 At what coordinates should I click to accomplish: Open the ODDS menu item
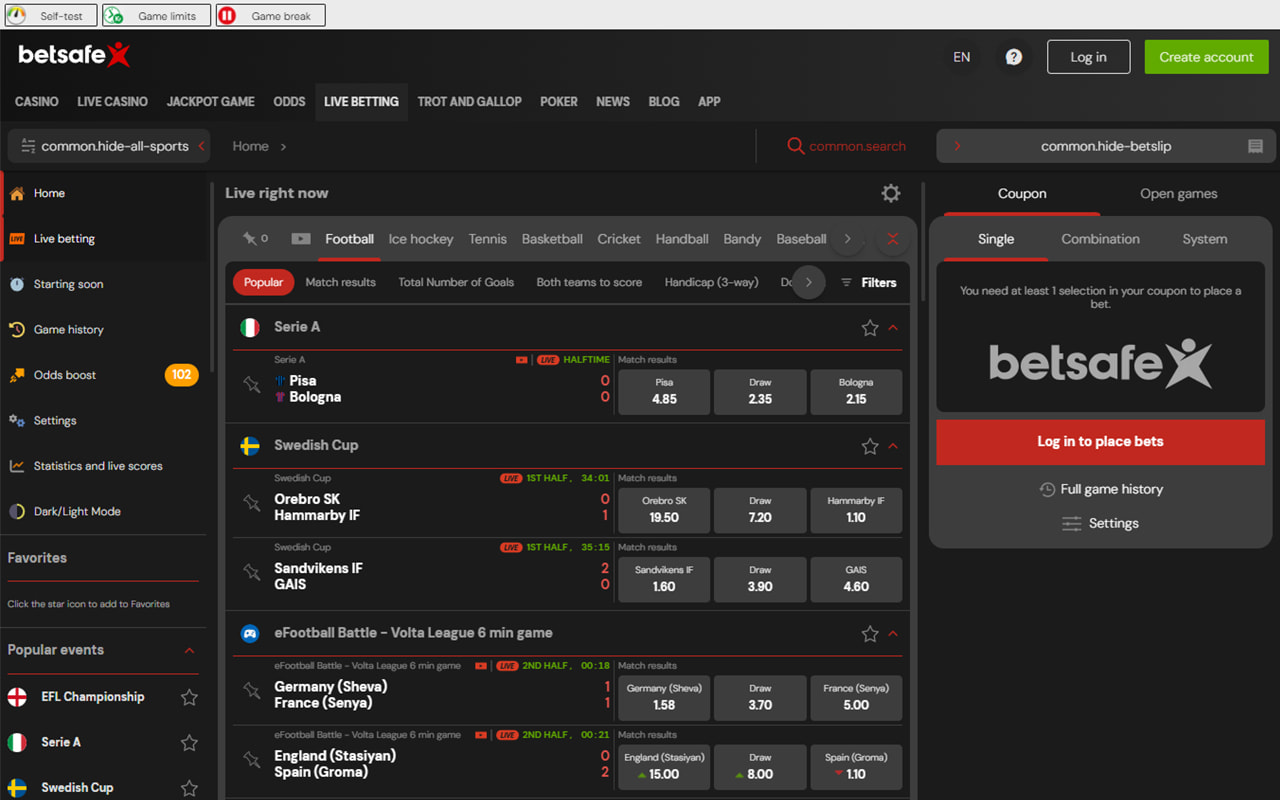[289, 102]
